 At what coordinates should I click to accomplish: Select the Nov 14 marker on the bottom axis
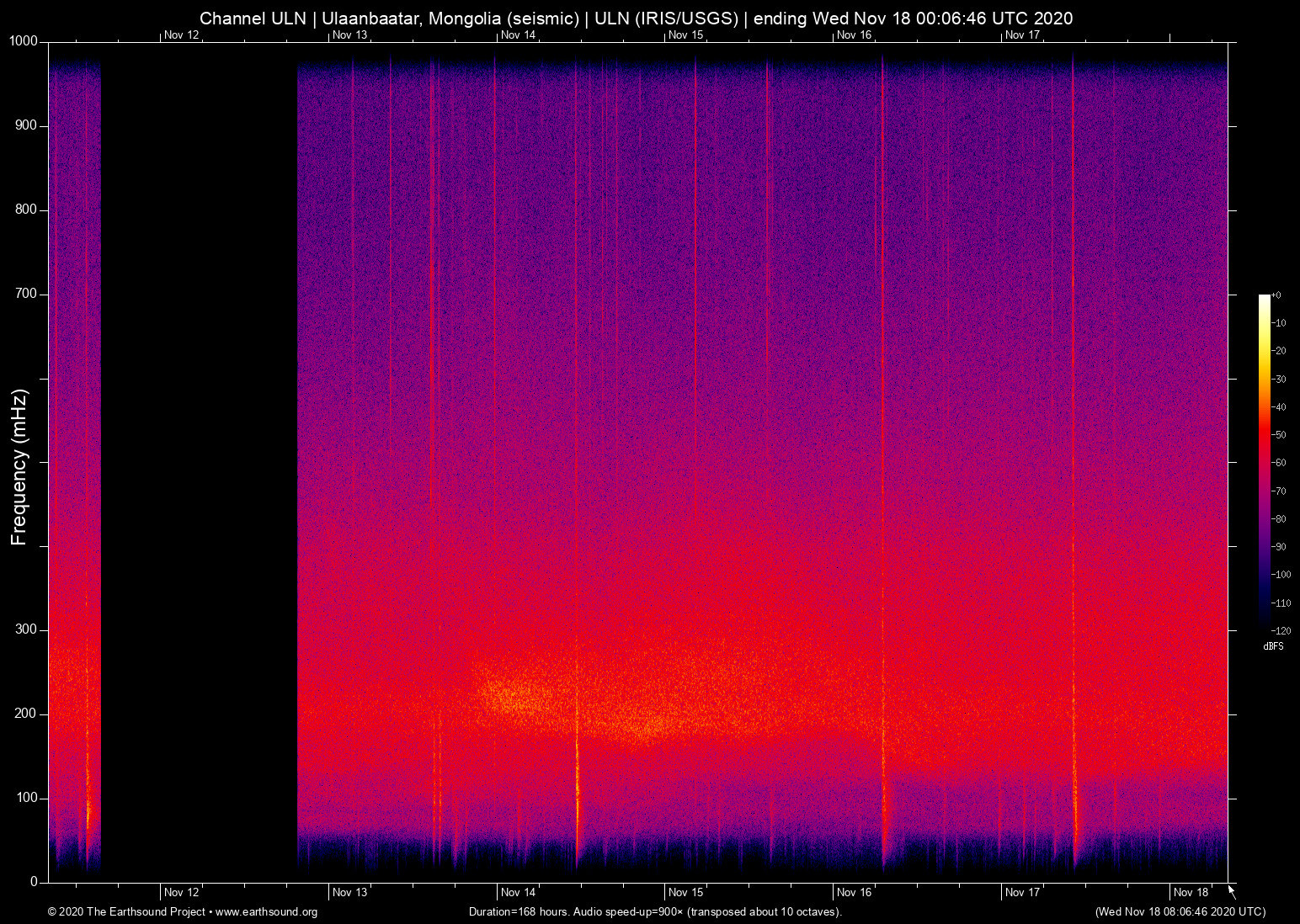pyautogui.click(x=518, y=892)
